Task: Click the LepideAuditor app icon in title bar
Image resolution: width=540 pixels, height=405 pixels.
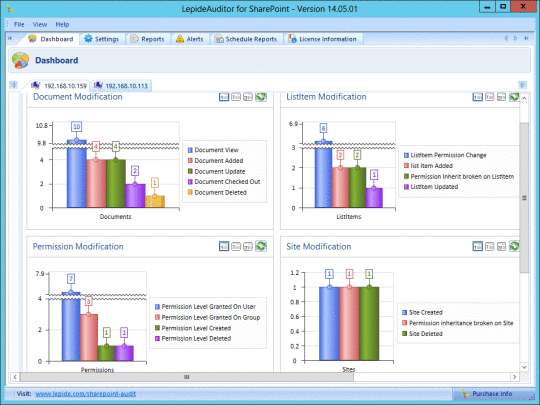Action: [x=10, y=8]
